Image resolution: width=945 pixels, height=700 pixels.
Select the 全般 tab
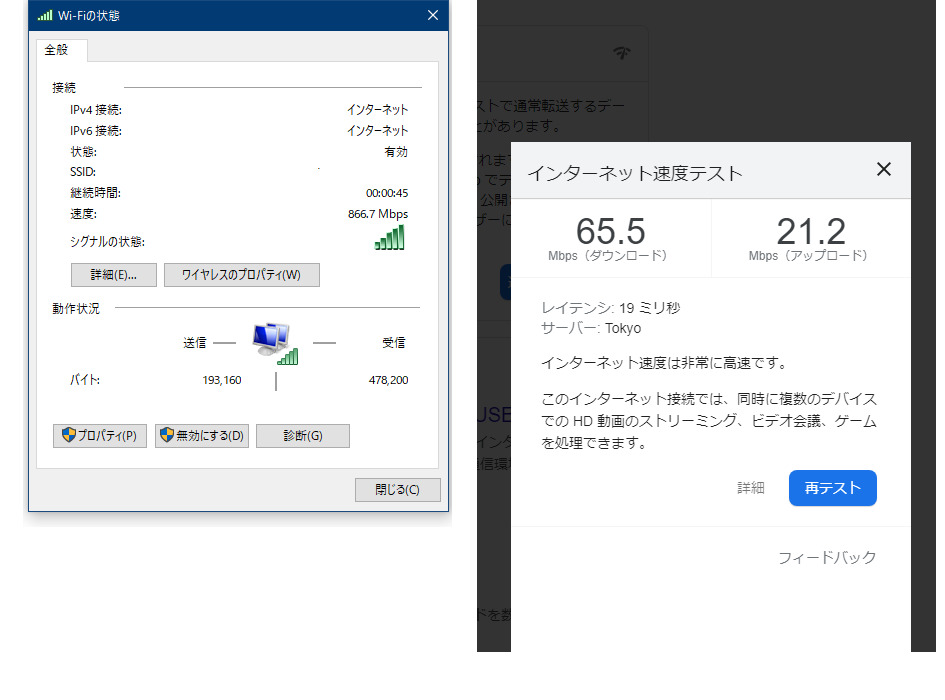coord(62,50)
